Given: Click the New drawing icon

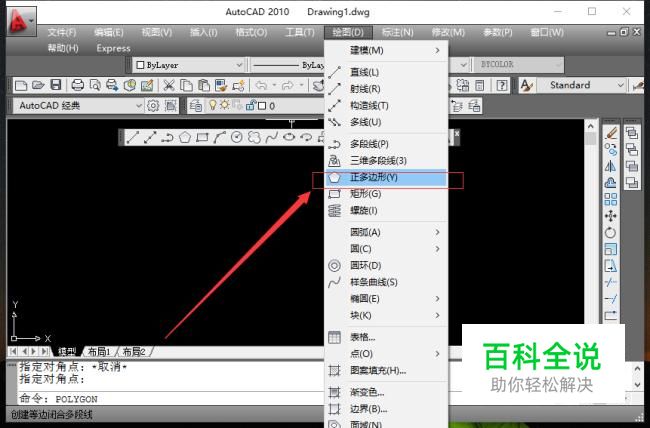Looking at the screenshot, I should tap(21, 85).
